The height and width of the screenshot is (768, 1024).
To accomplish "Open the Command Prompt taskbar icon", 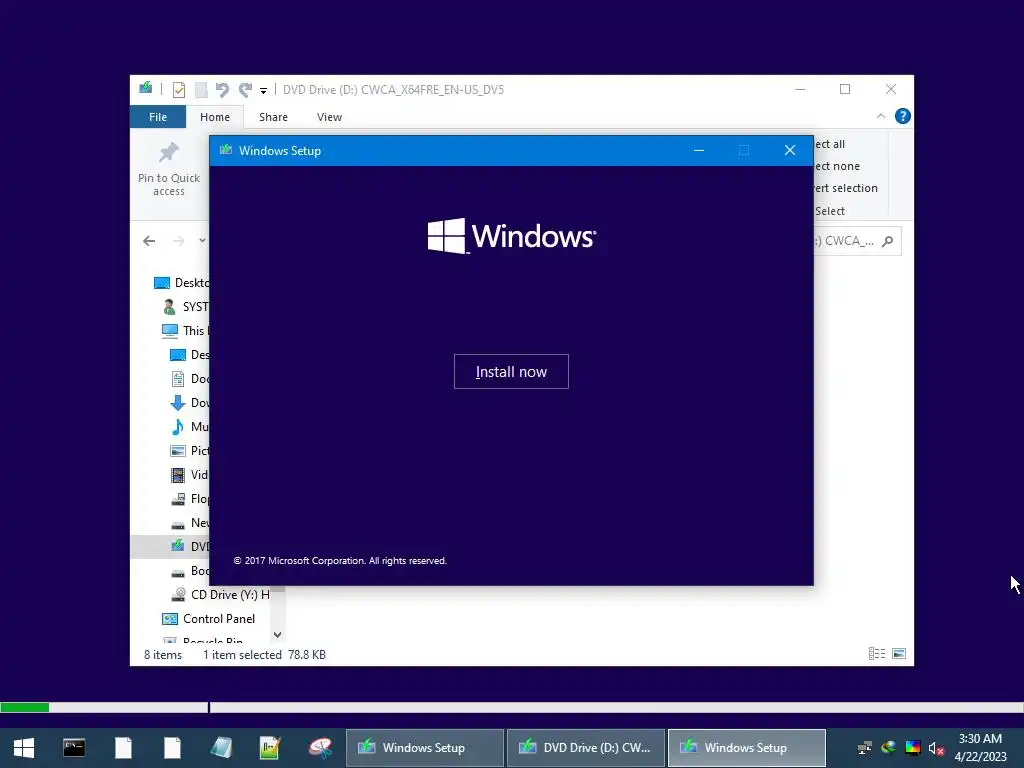I will click(74, 748).
